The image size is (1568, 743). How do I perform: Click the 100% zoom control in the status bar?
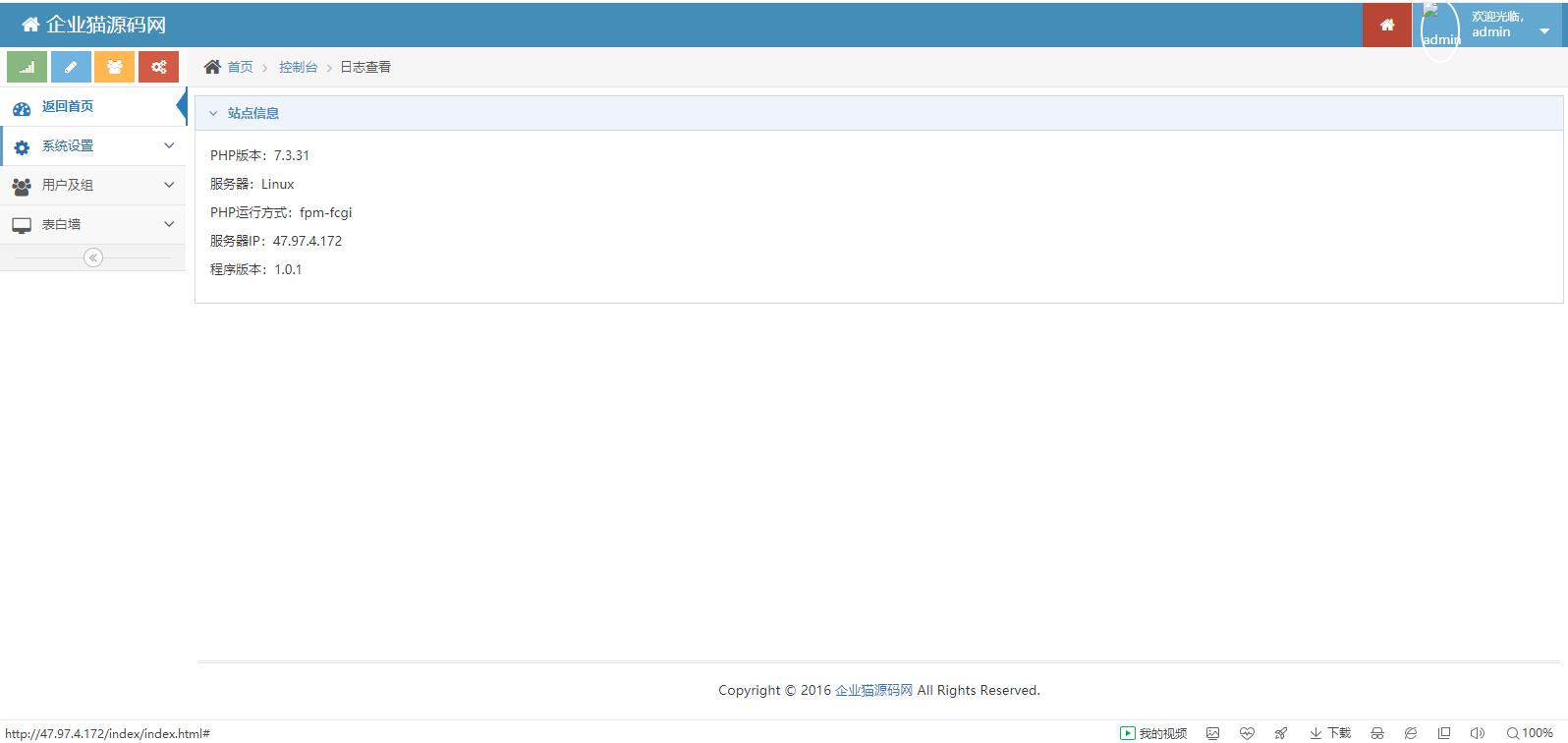1531,733
